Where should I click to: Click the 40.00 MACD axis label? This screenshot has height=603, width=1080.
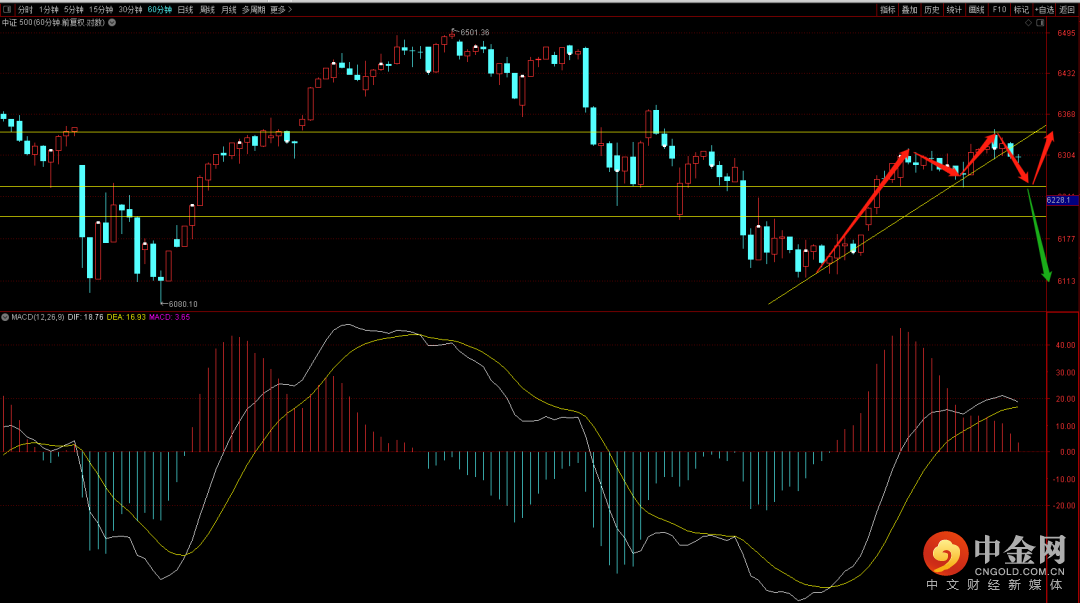pos(1066,345)
